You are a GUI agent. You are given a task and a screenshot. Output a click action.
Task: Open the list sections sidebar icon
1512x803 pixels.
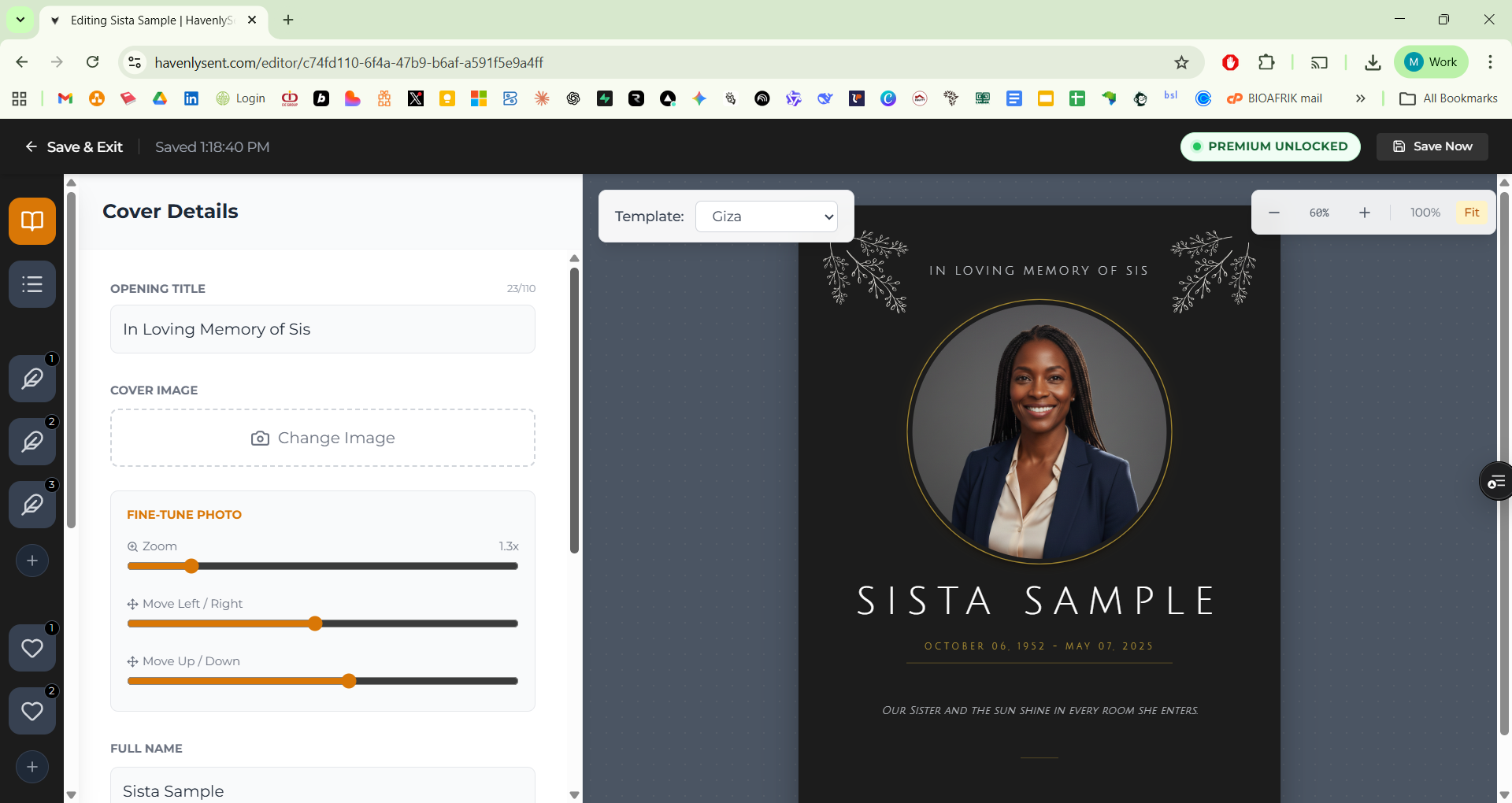[32, 284]
